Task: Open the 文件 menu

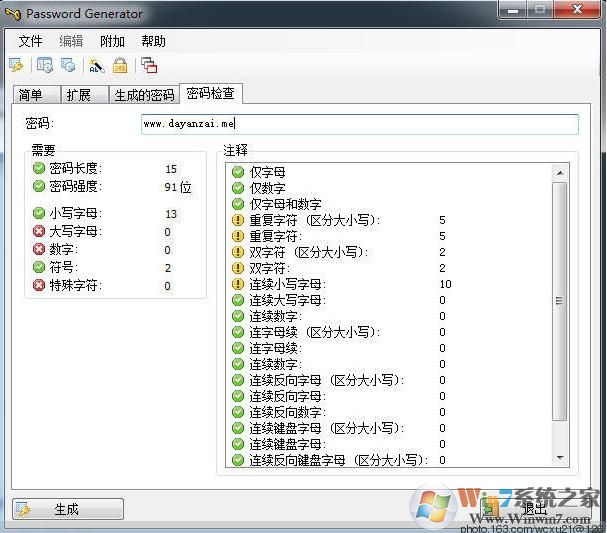Action: [30, 41]
